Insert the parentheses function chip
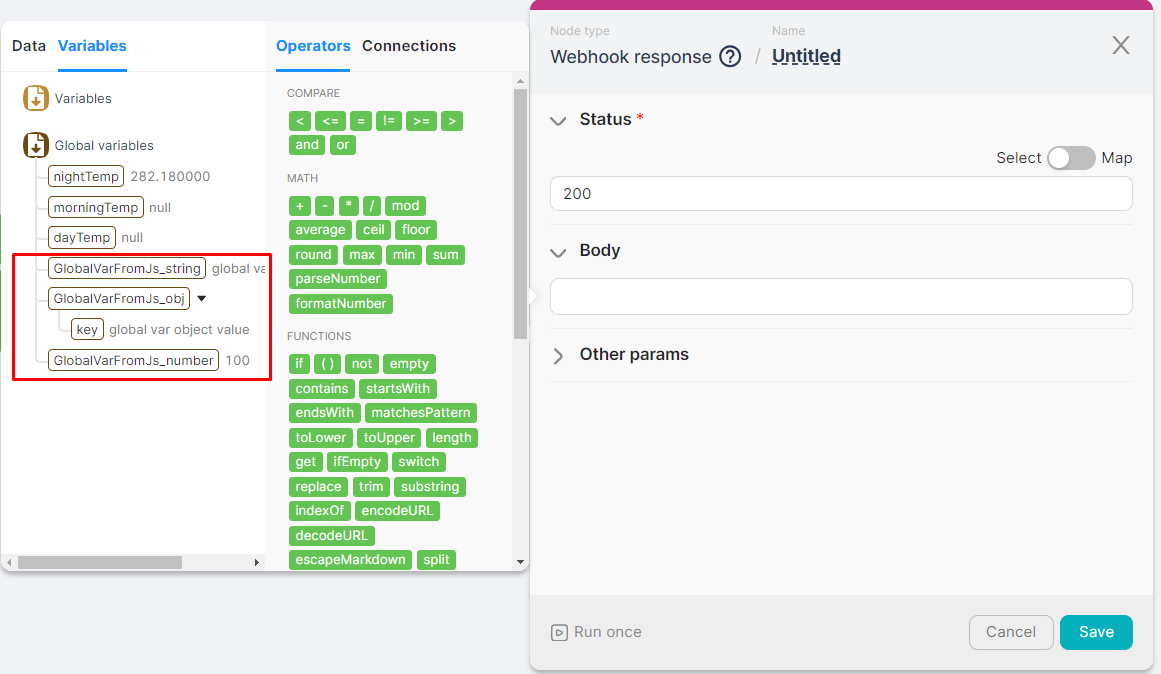 [x=328, y=364]
